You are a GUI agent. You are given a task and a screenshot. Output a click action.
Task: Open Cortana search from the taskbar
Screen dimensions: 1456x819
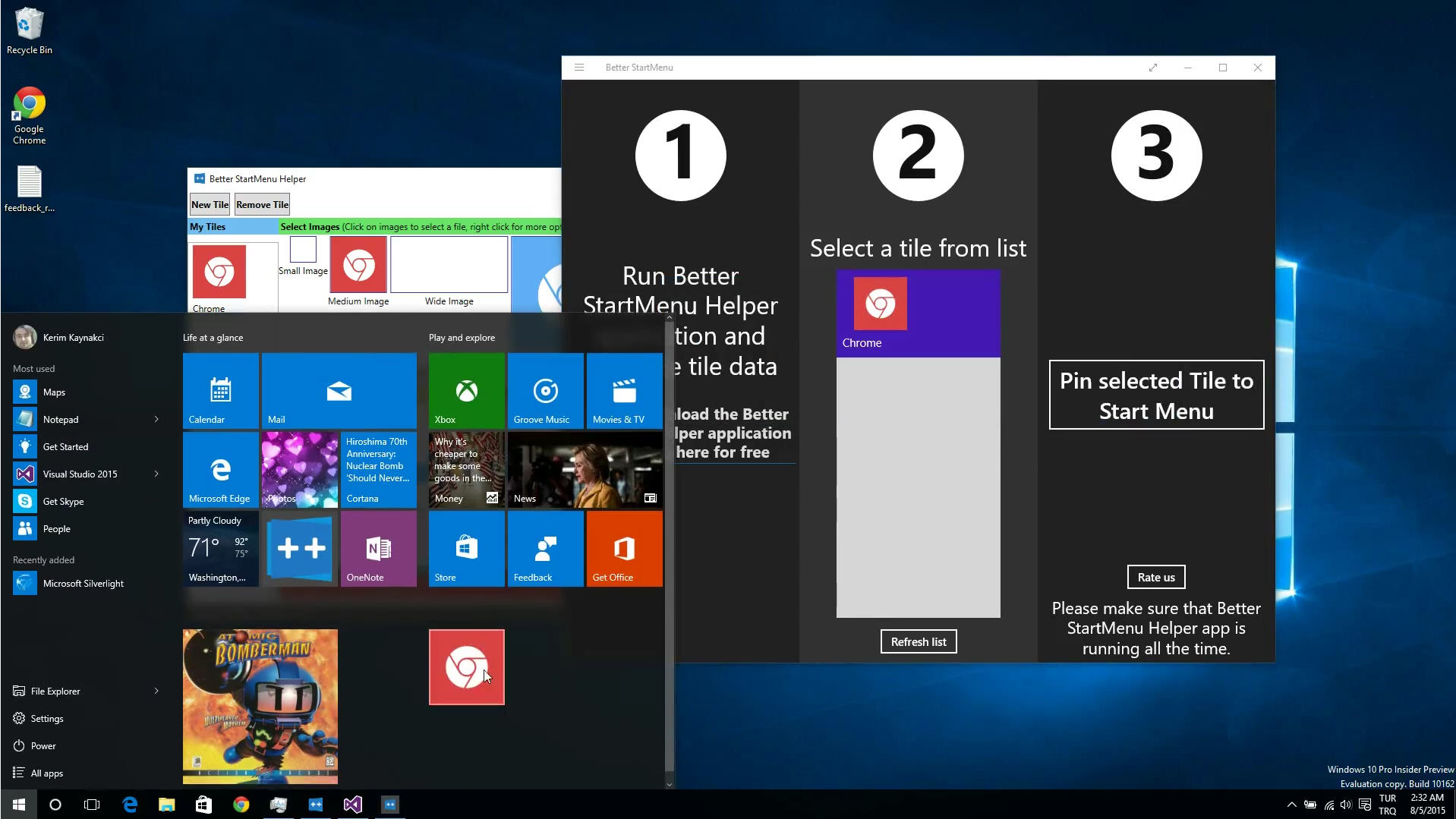[55, 804]
